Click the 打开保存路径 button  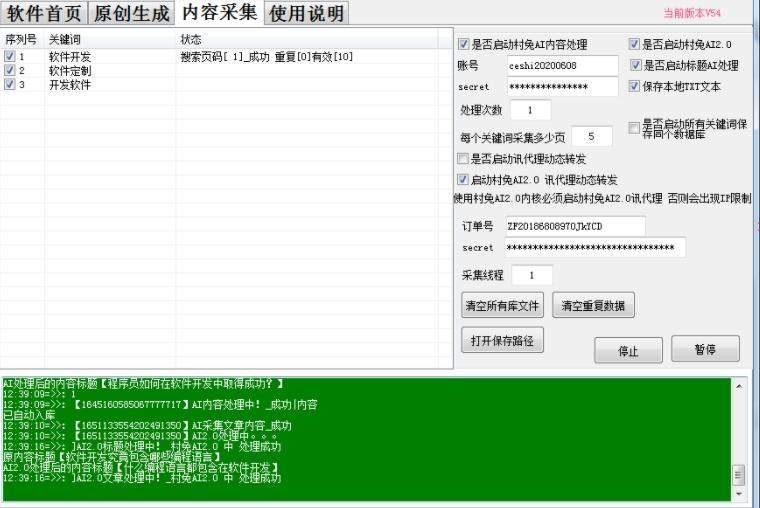[x=502, y=340]
